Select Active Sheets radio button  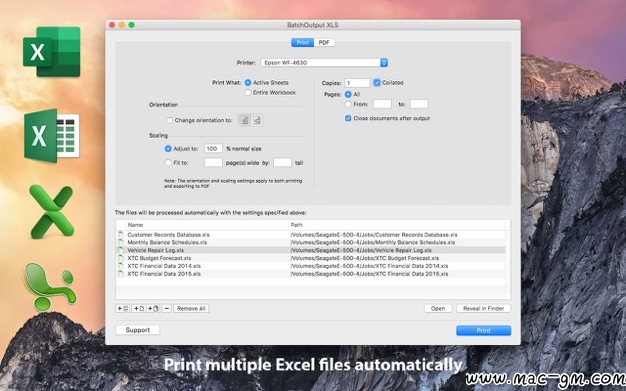(x=248, y=83)
